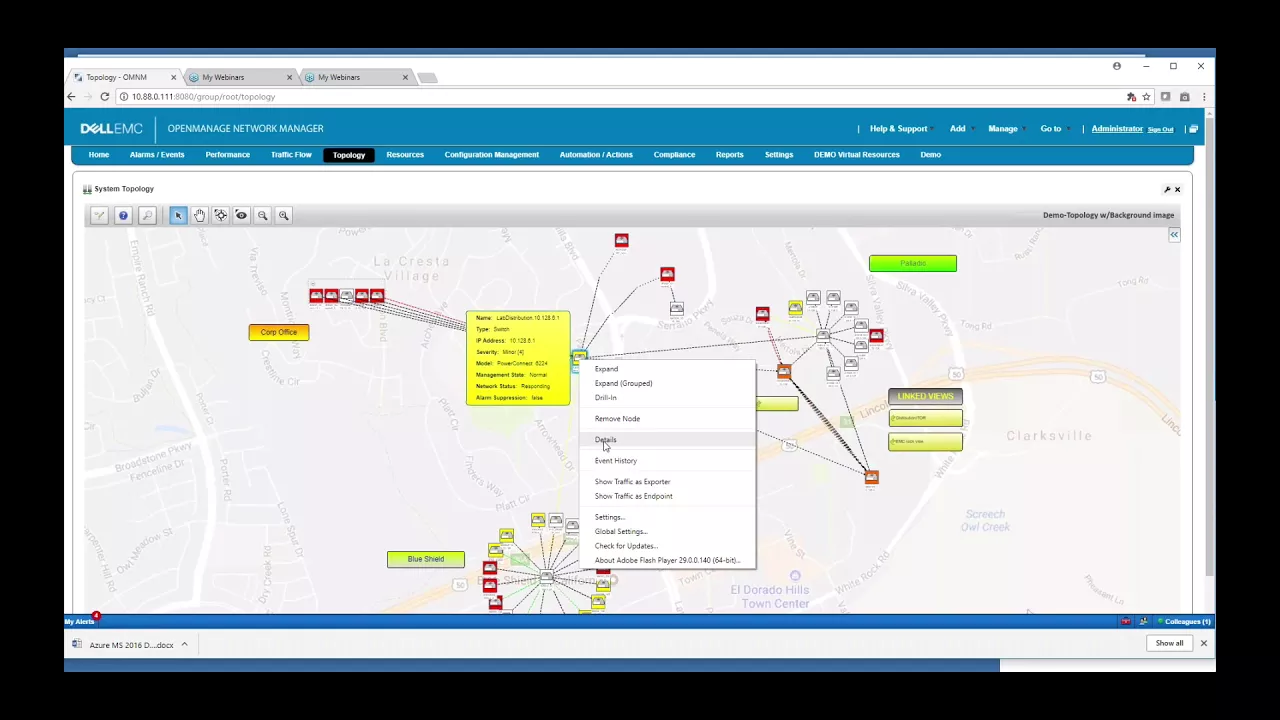The image size is (1280, 720).
Task: Choose About Adobe Flash Player menu entry
Action: [667, 561]
